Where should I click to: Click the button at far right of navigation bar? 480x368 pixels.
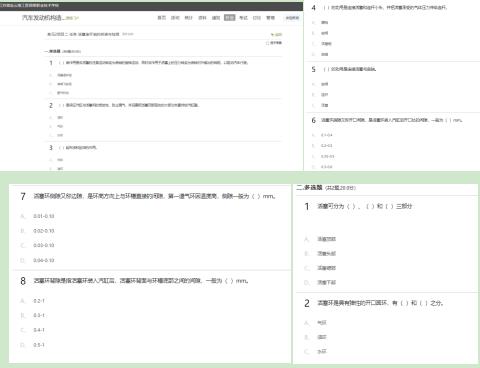[292, 18]
